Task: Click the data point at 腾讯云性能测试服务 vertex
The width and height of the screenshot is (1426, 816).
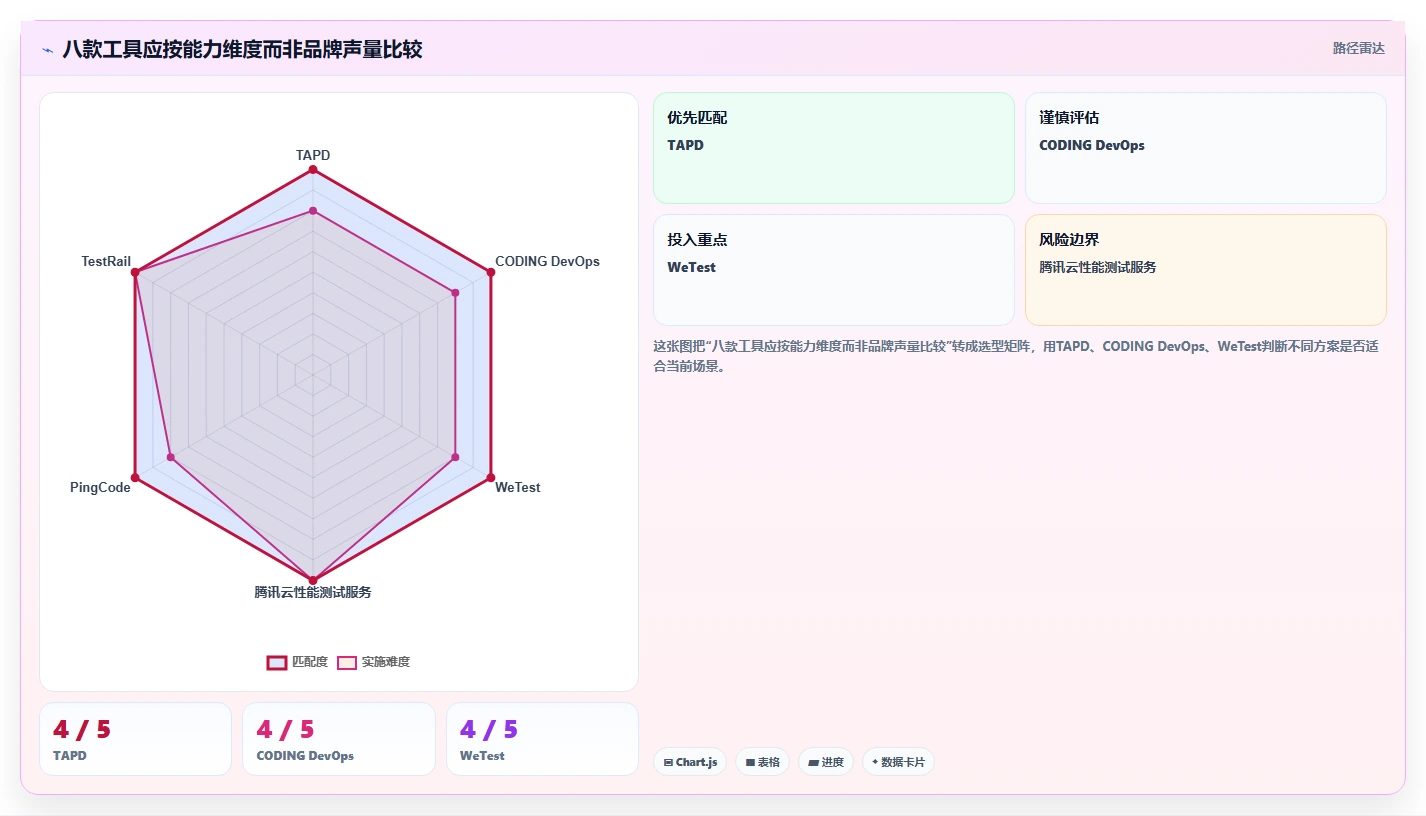Action: click(x=313, y=580)
